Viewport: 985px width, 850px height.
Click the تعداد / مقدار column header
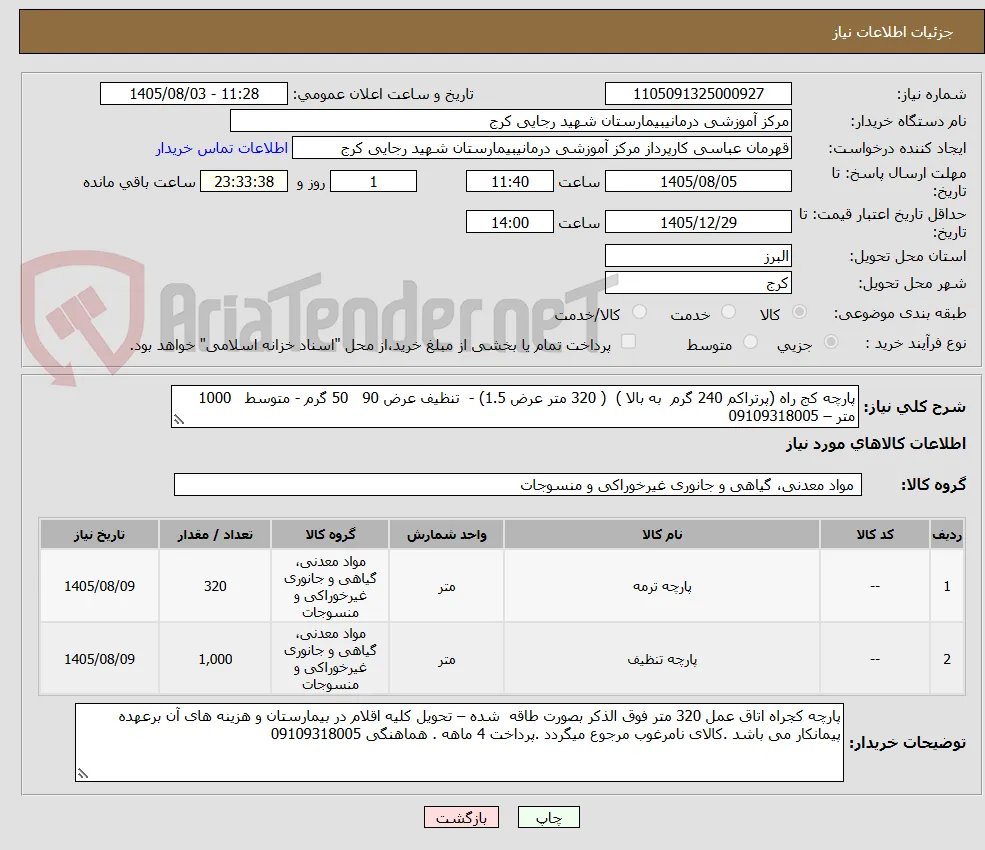point(215,535)
